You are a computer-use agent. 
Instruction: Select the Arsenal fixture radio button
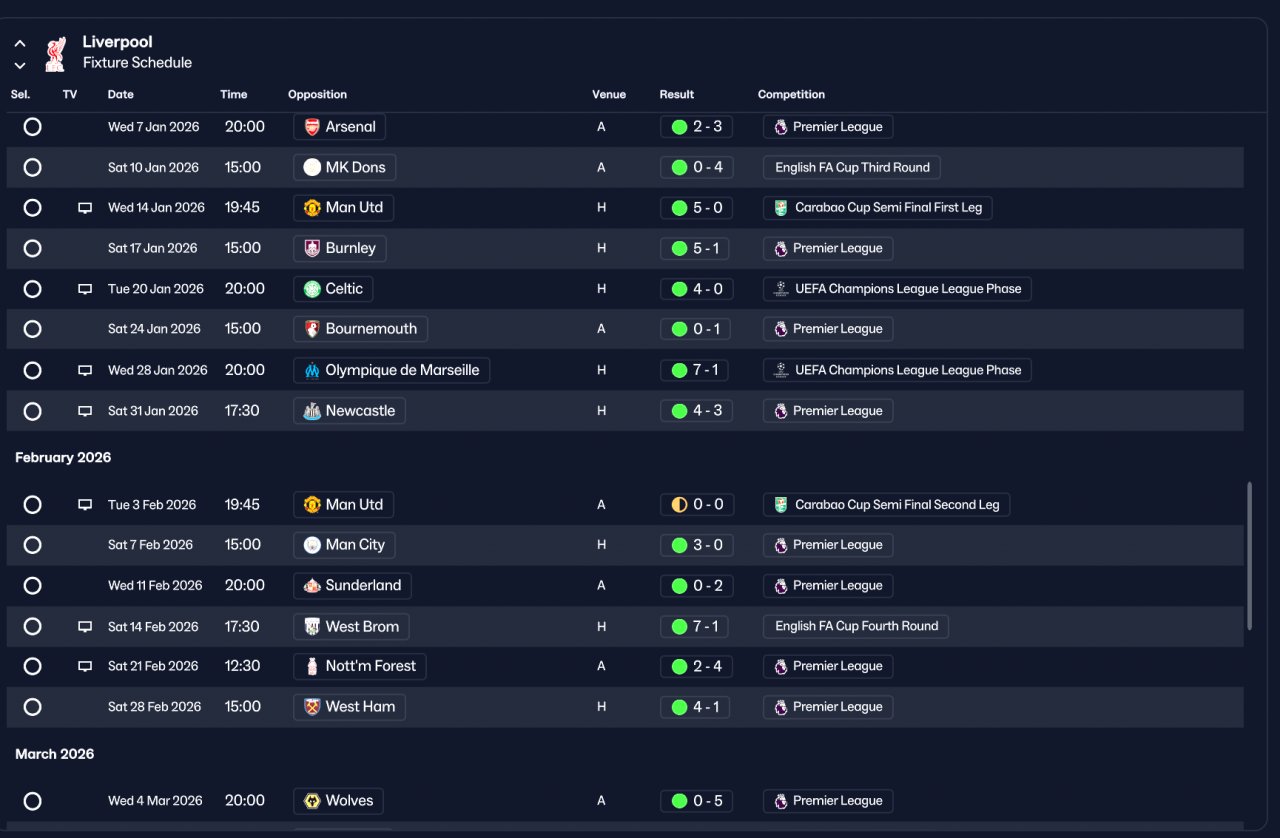coord(32,127)
